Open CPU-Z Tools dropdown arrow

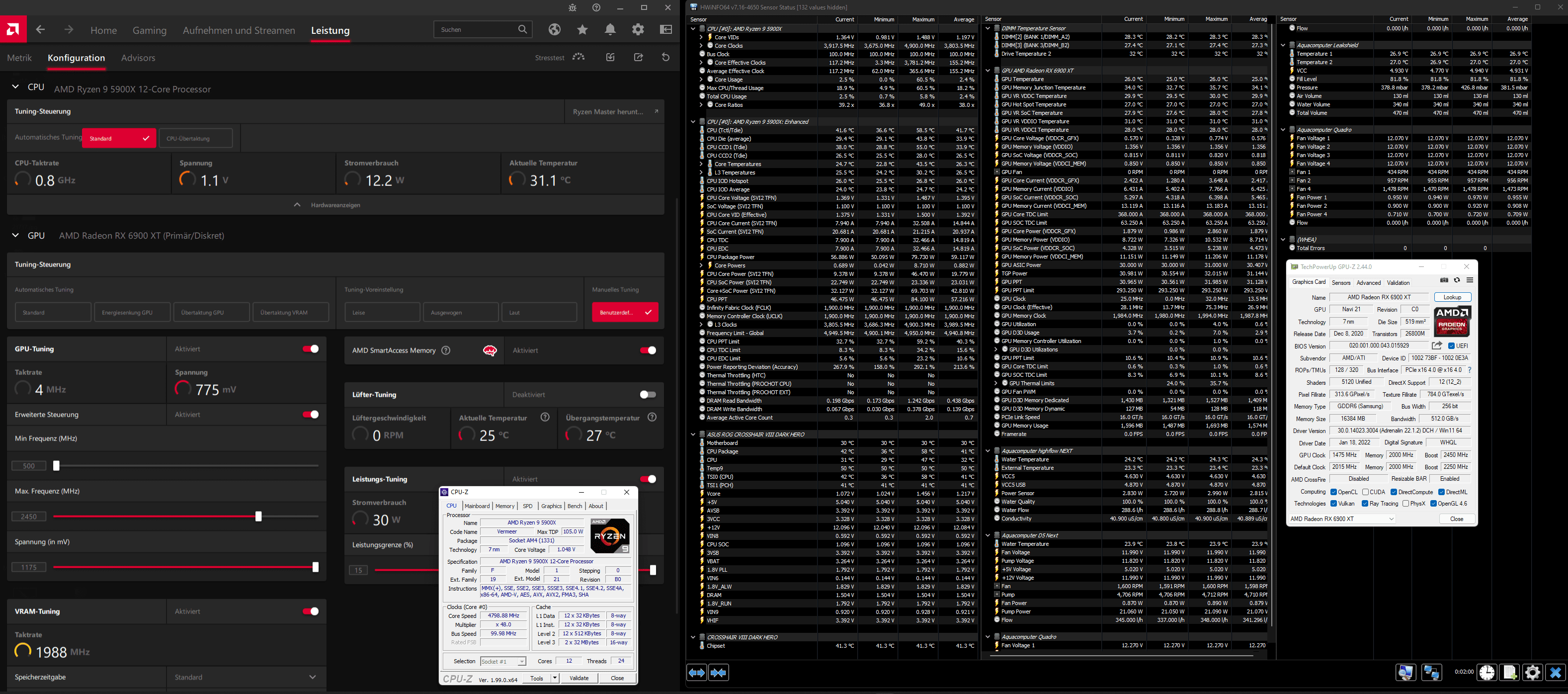click(555, 678)
